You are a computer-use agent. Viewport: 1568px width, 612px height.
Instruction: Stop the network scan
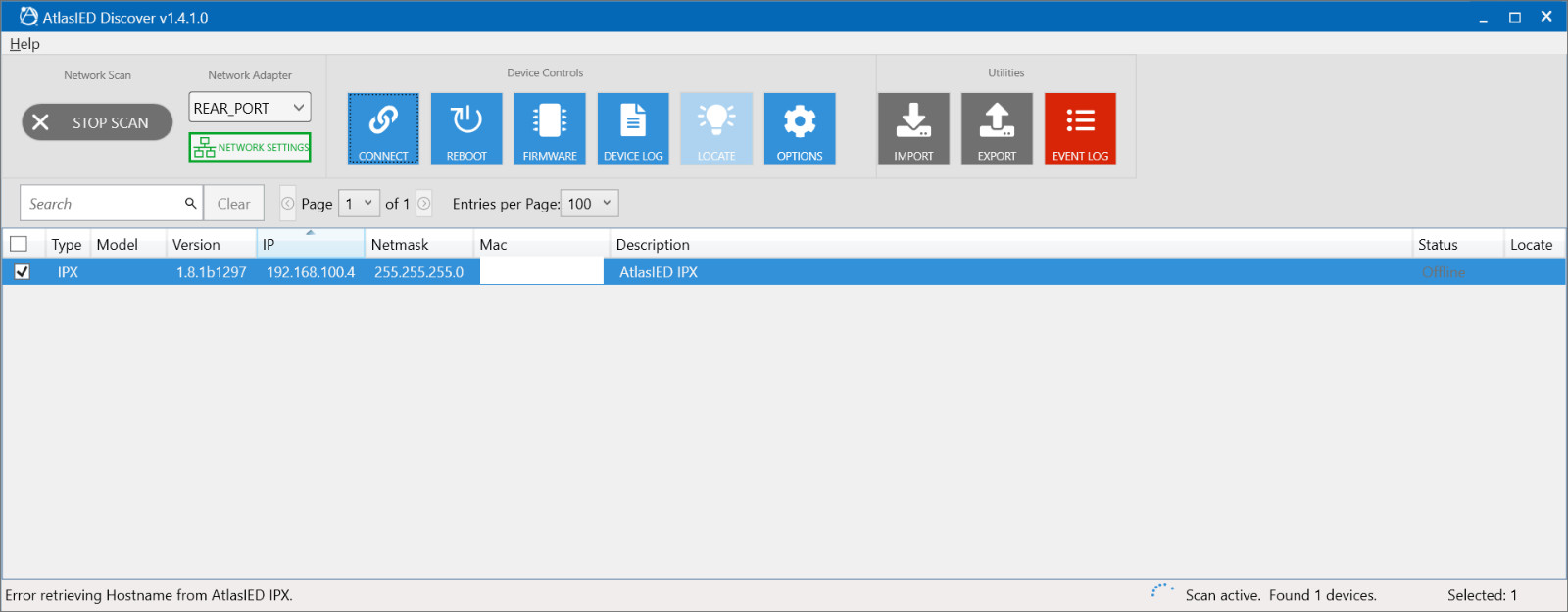97,122
